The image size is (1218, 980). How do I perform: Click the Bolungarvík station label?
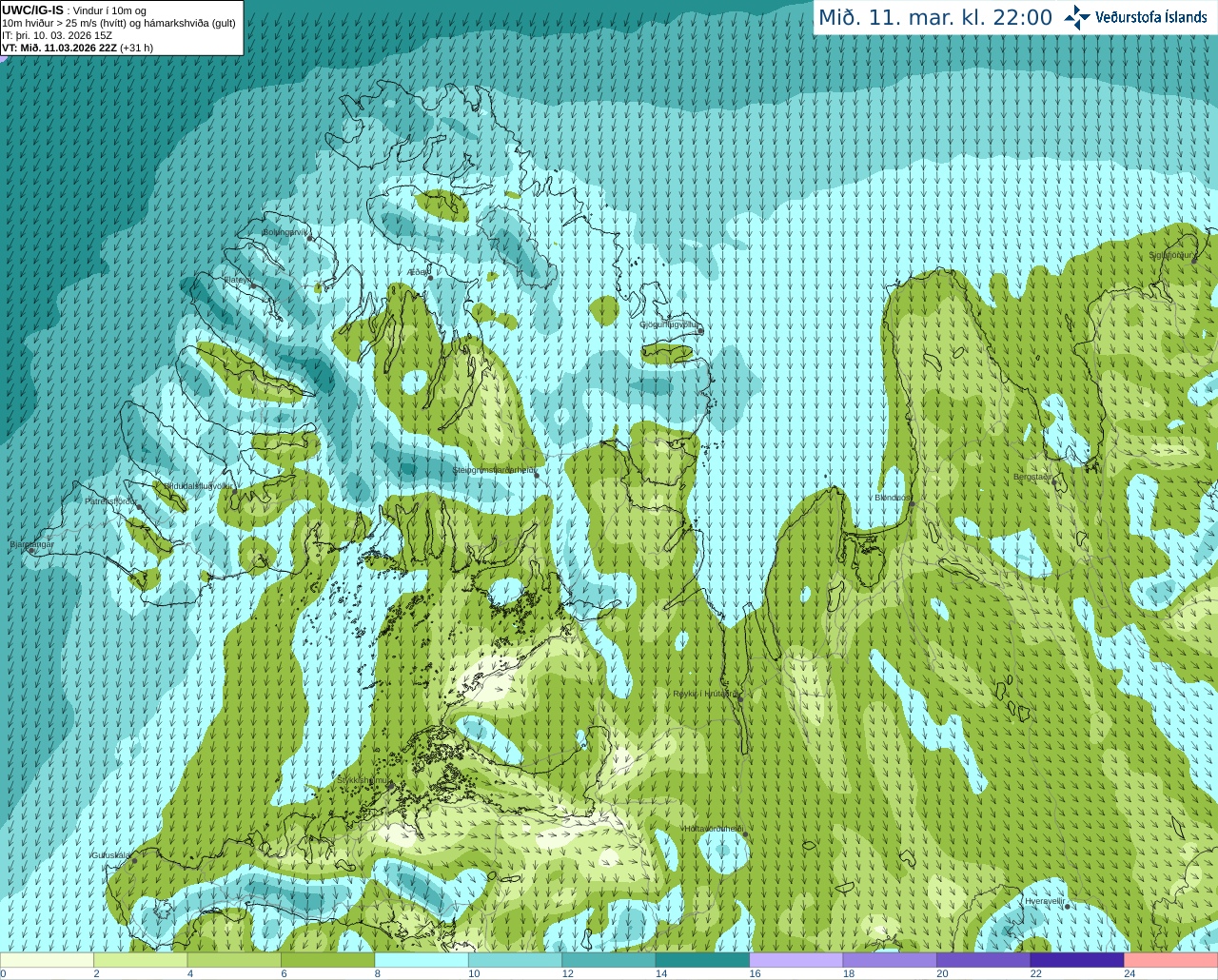click(x=284, y=232)
